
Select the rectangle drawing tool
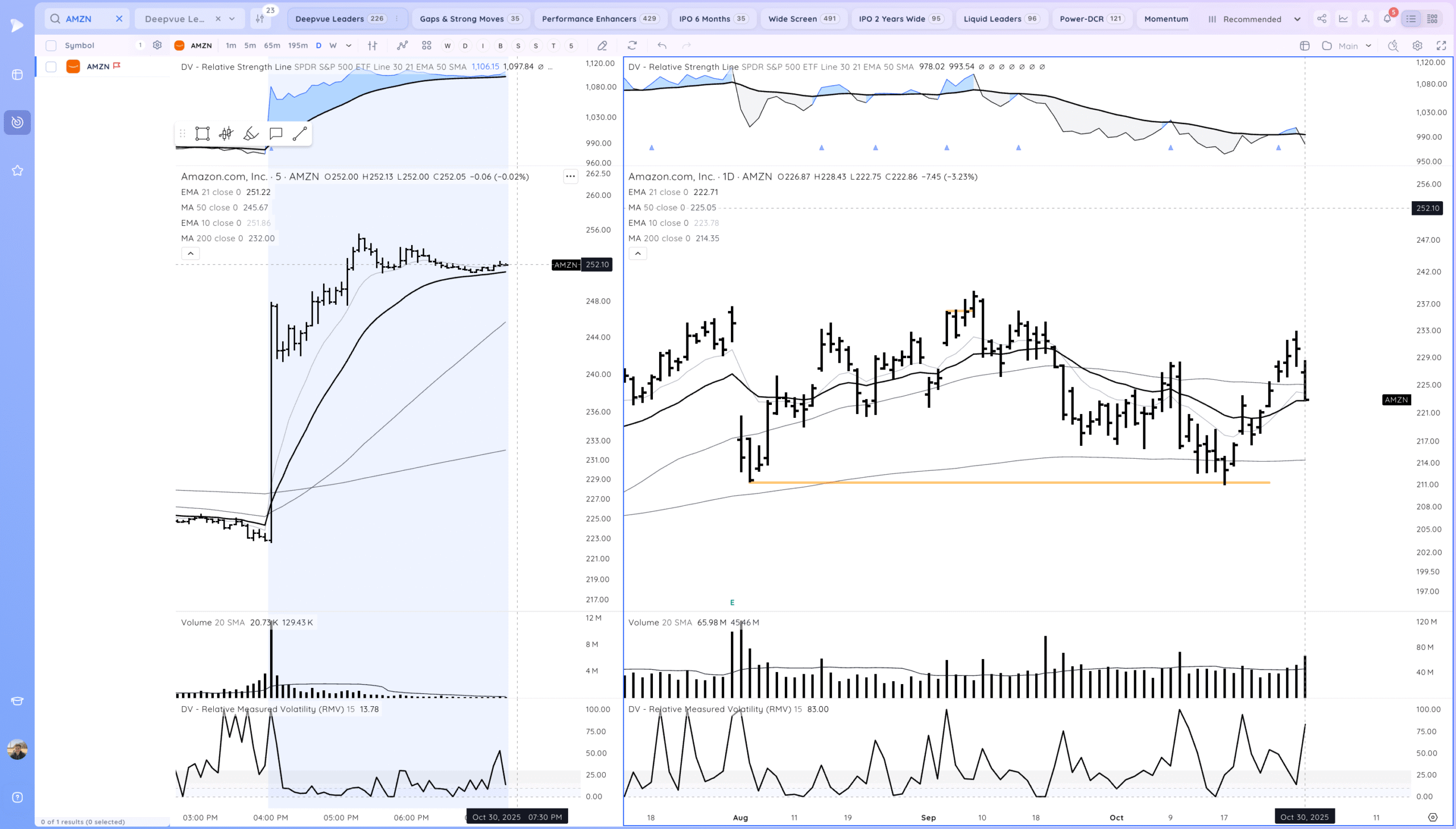[202, 134]
